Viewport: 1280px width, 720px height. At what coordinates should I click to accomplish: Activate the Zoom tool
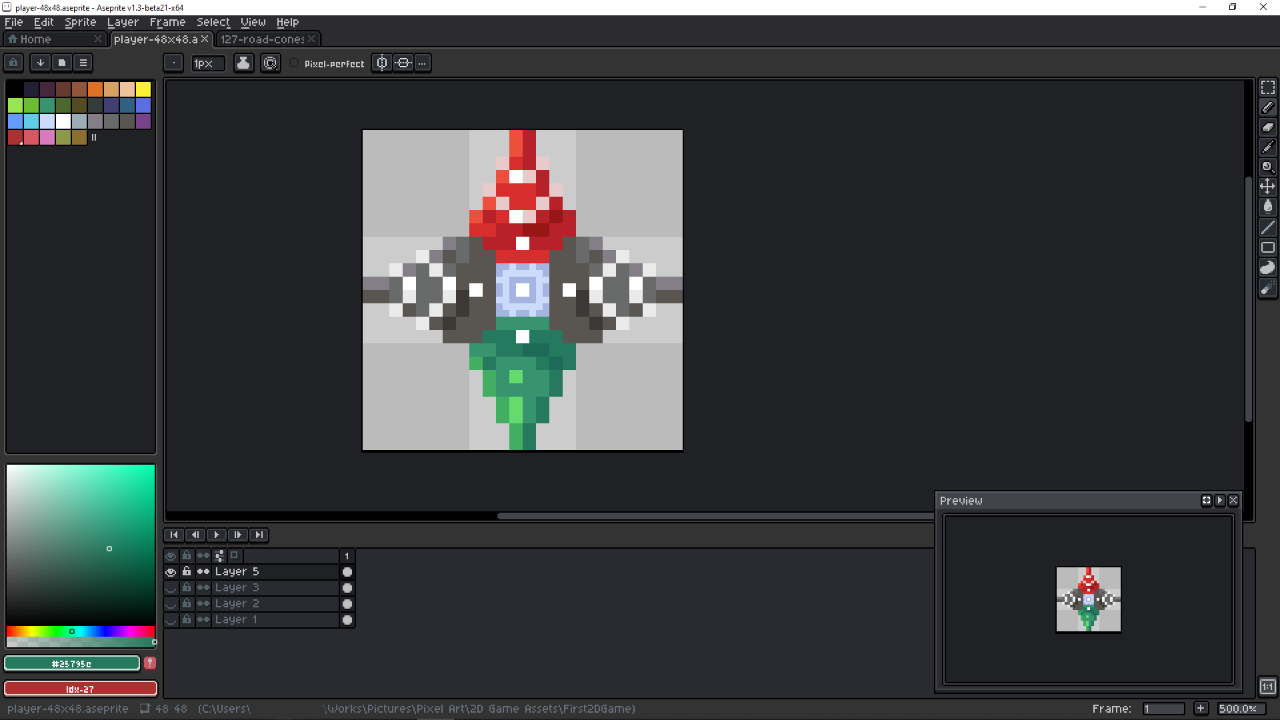[1267, 167]
